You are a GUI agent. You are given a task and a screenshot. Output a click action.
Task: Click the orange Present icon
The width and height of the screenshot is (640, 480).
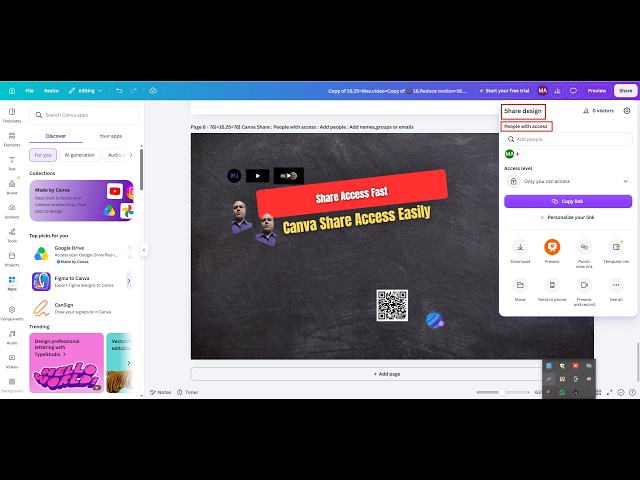click(552, 247)
